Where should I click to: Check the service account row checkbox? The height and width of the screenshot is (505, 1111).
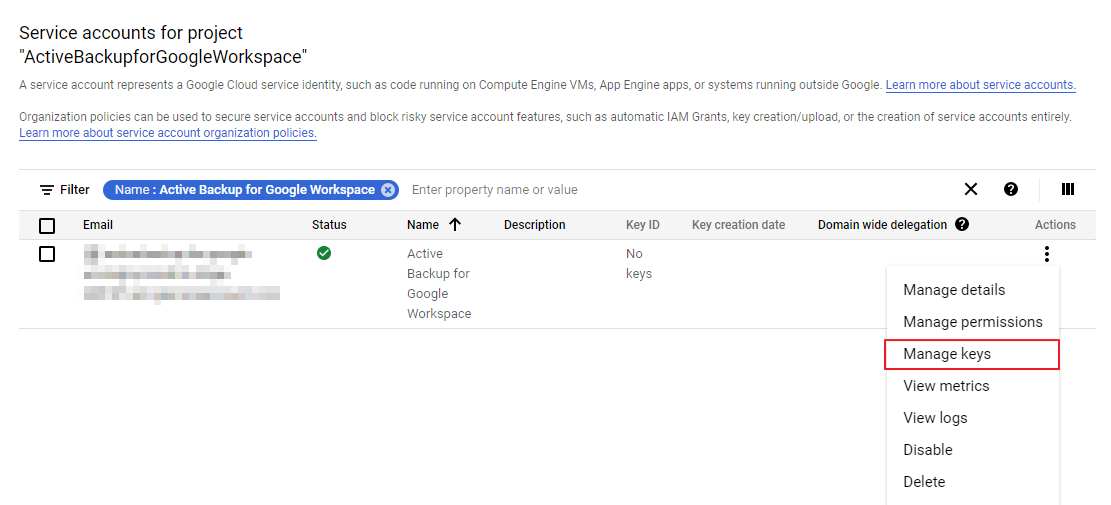point(47,254)
